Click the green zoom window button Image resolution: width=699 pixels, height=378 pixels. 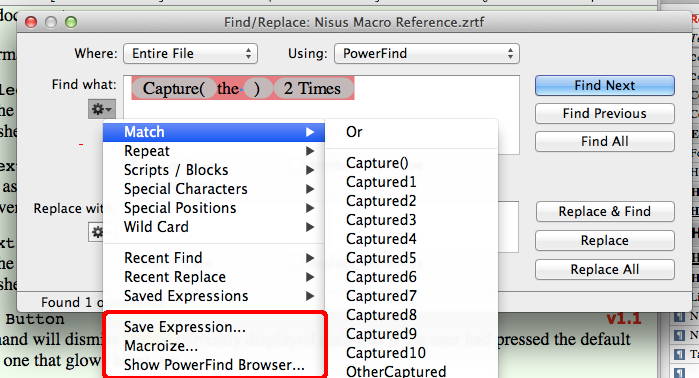[x=71, y=22]
